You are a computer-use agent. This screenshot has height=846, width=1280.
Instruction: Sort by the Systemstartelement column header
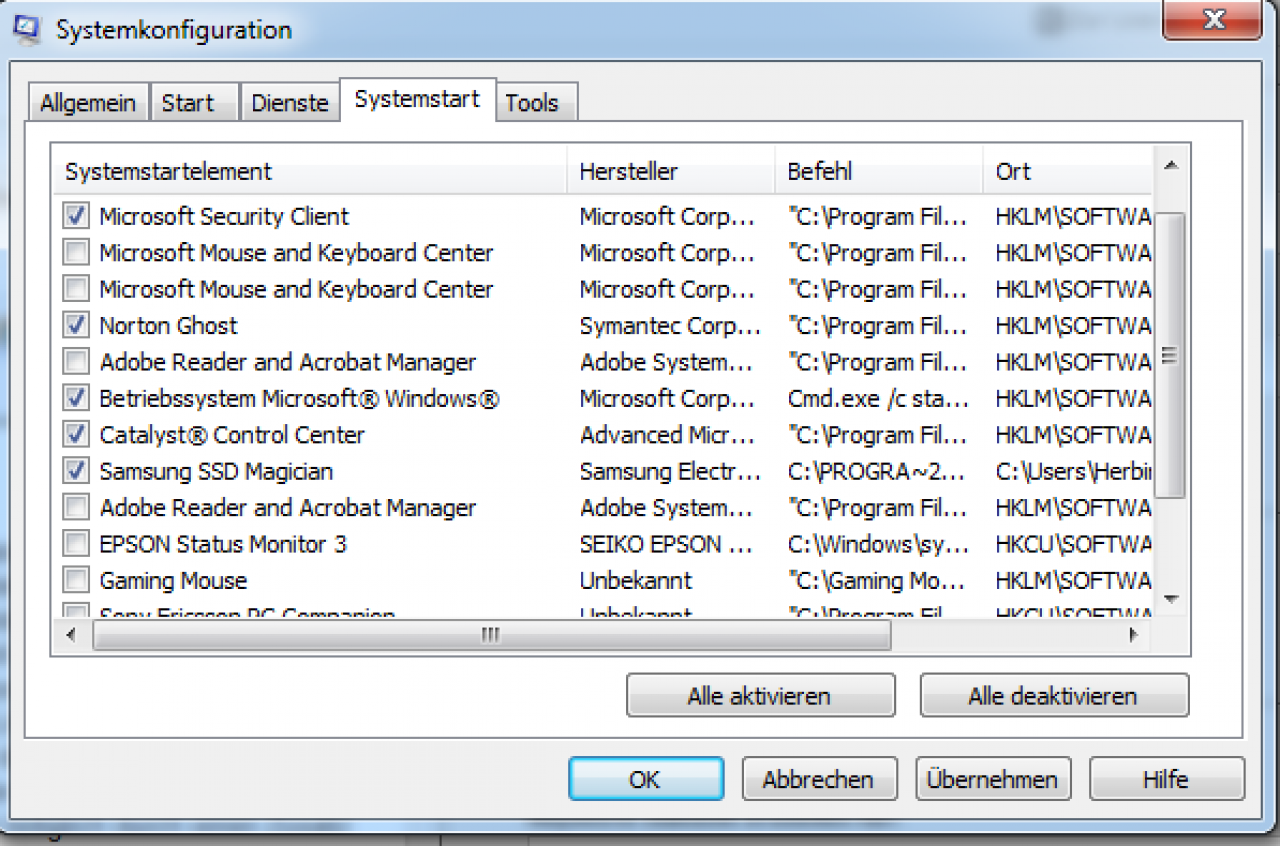coord(310,171)
